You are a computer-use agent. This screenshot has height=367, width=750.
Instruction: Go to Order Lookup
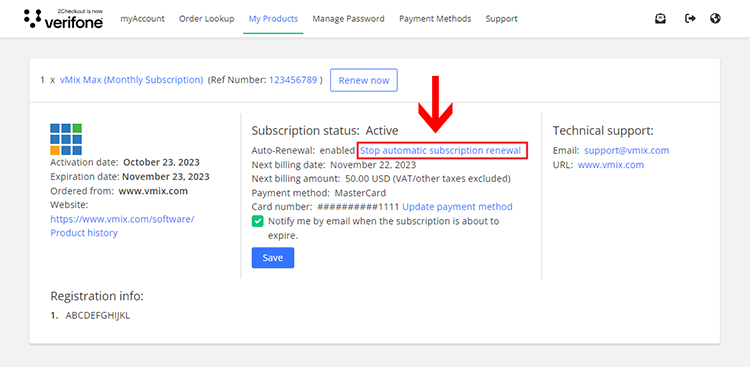[x=207, y=19]
